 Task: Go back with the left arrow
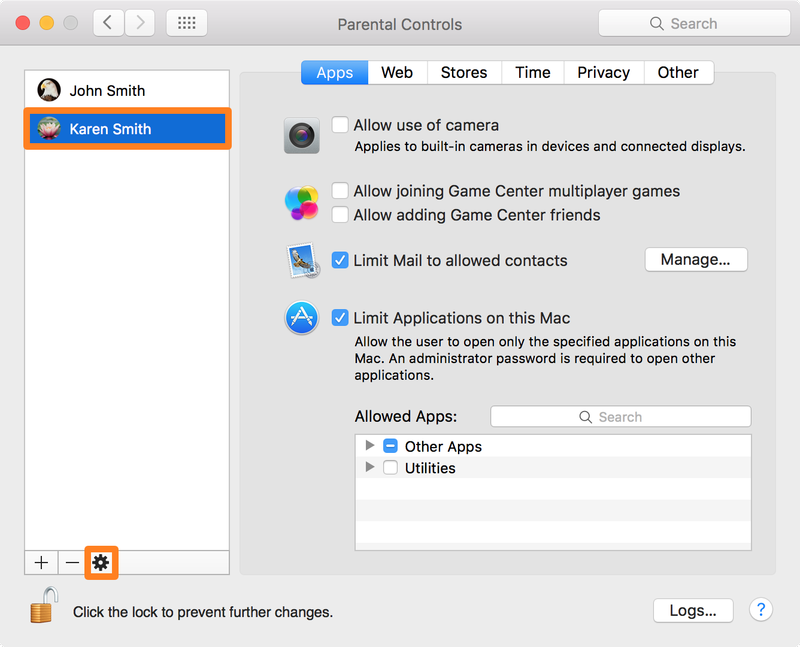pos(108,23)
